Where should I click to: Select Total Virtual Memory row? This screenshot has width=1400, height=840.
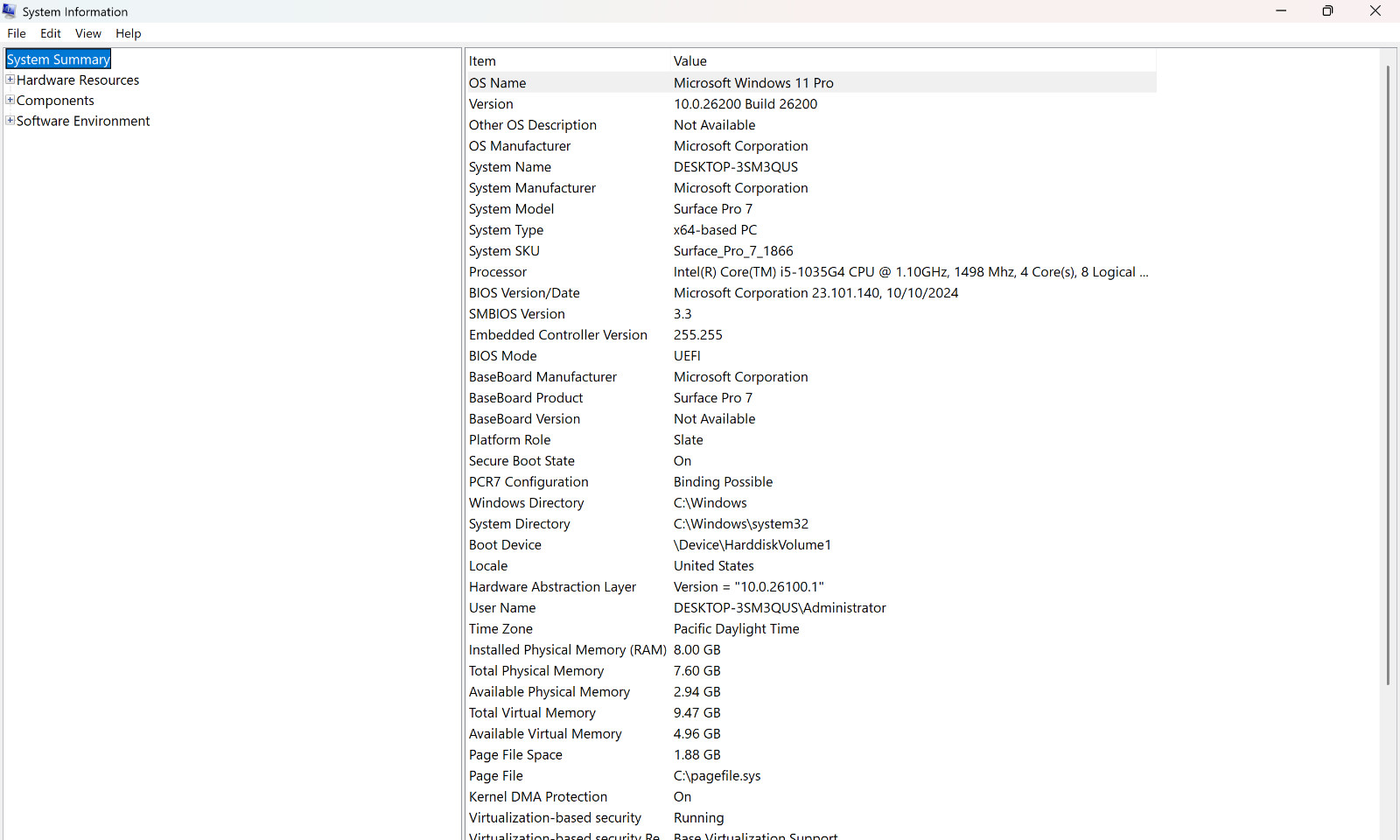click(811, 713)
